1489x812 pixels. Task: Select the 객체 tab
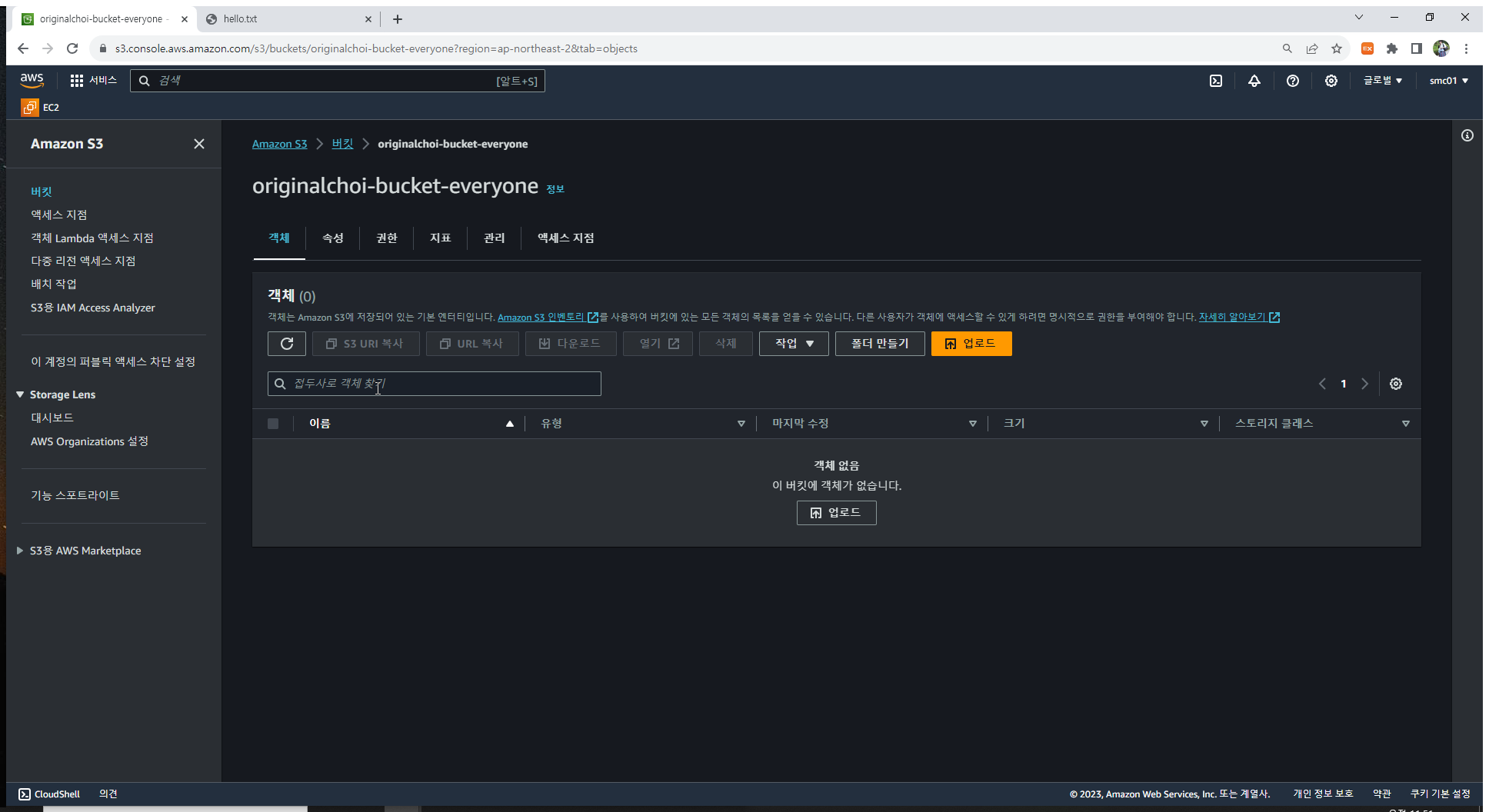(x=279, y=238)
